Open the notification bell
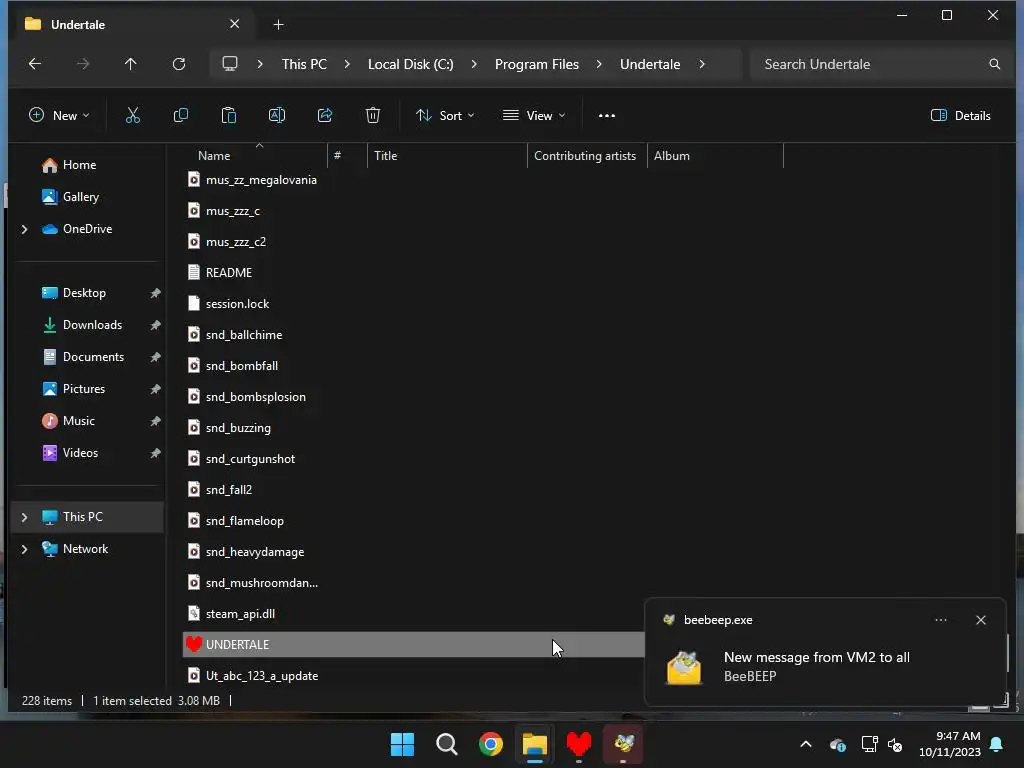The image size is (1024, 768). (997, 744)
